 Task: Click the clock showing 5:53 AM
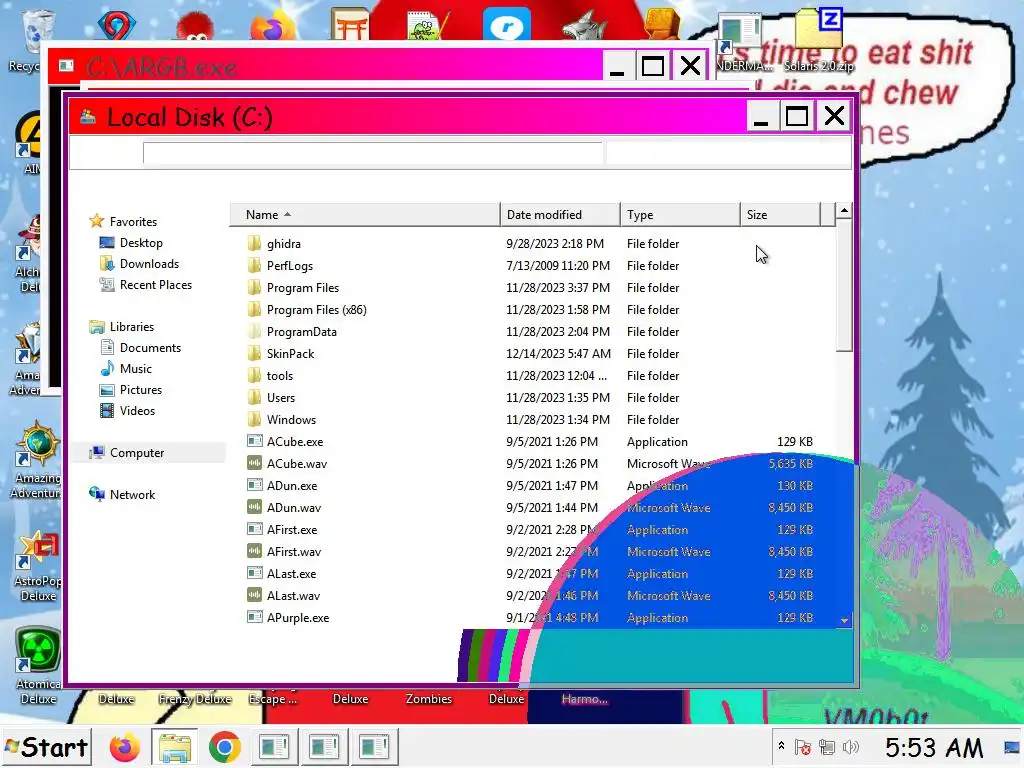pos(934,747)
